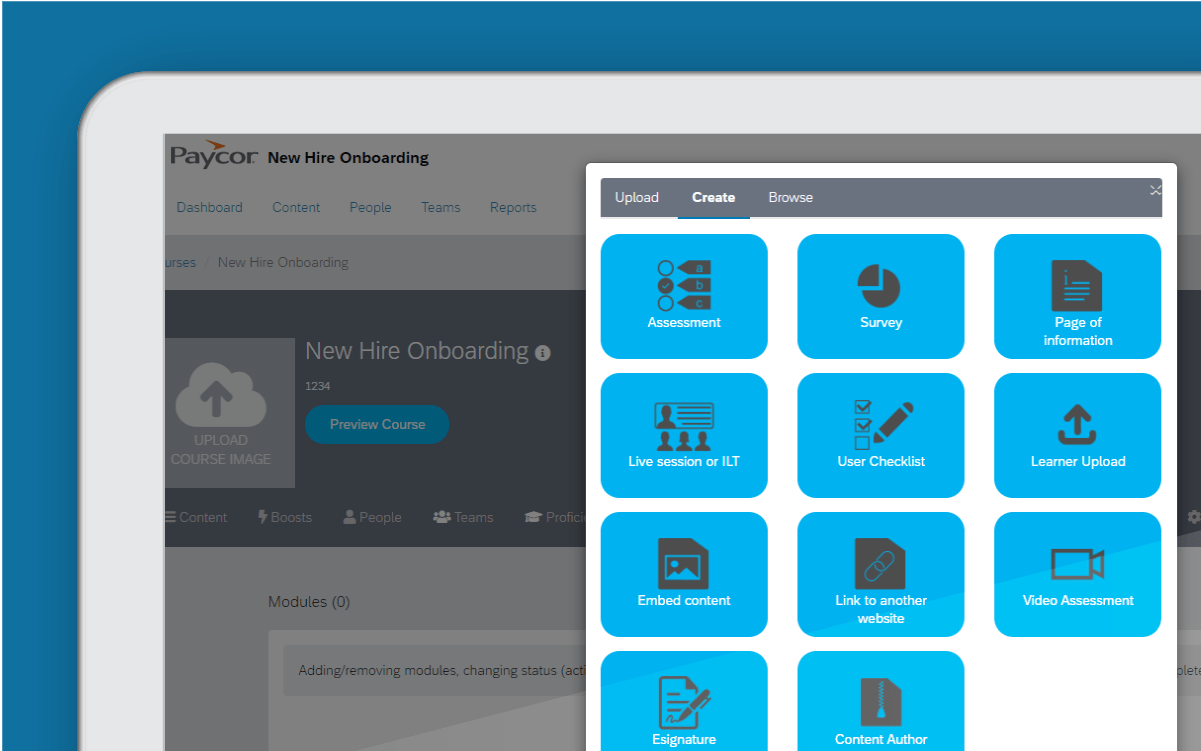Create a Page of information

[x=1077, y=296]
